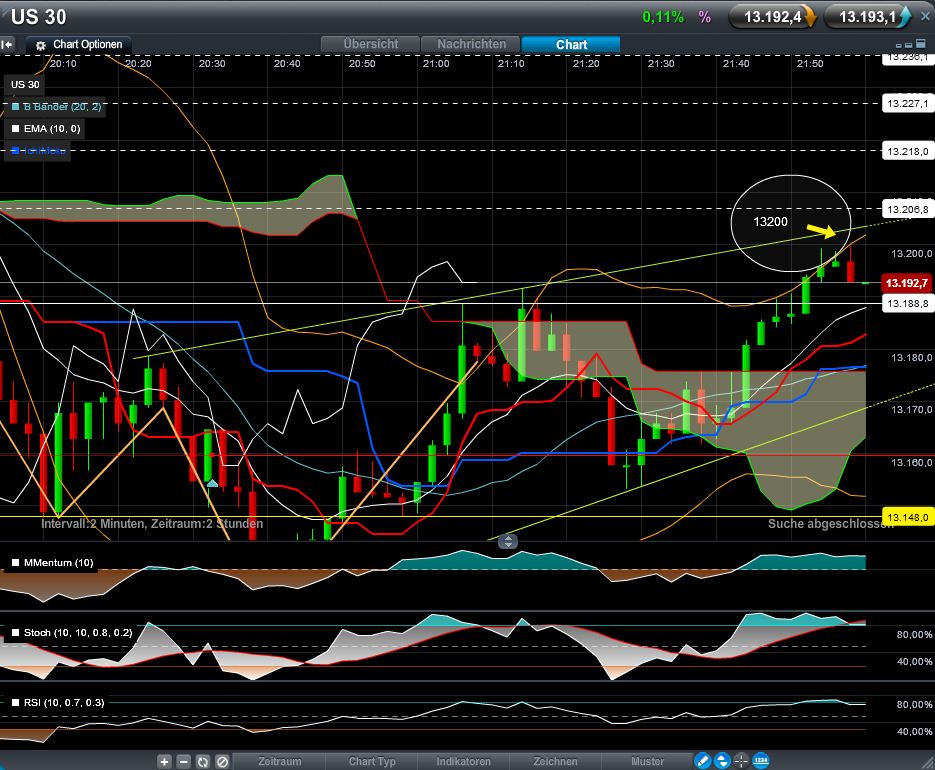Click the small cyan triangle marker under candles
935x770 pixels.
pyautogui.click(x=212, y=483)
